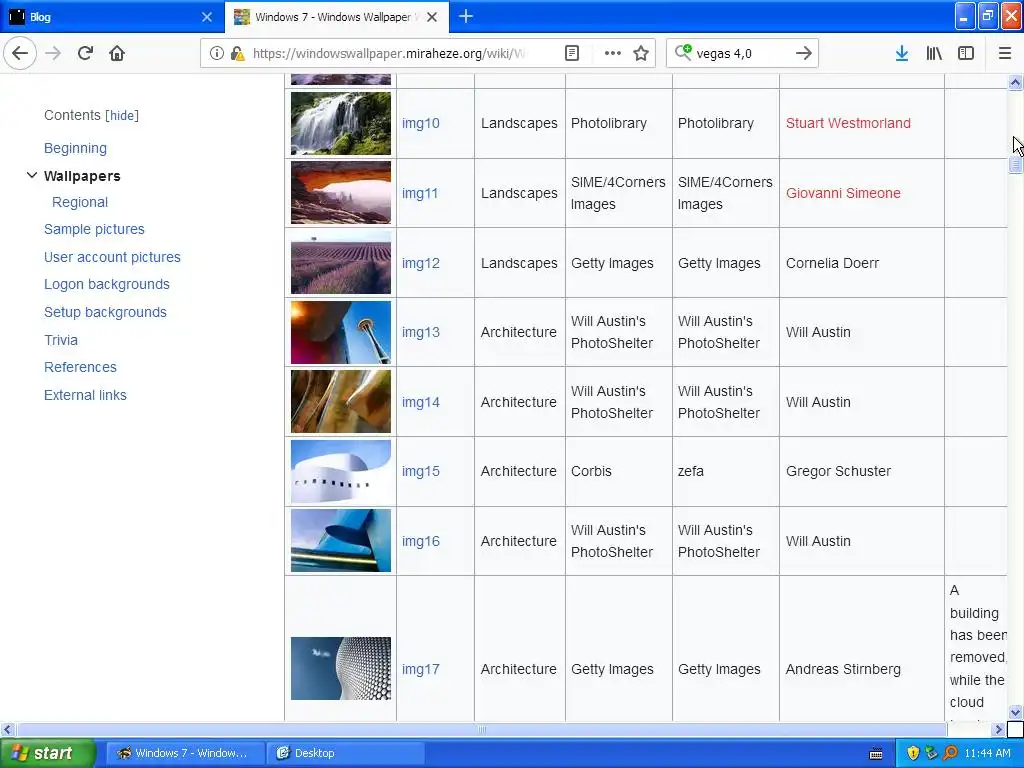Image resolution: width=1024 pixels, height=768 pixels.
Task: View the white building img15 thumbnail
Action: [341, 472]
